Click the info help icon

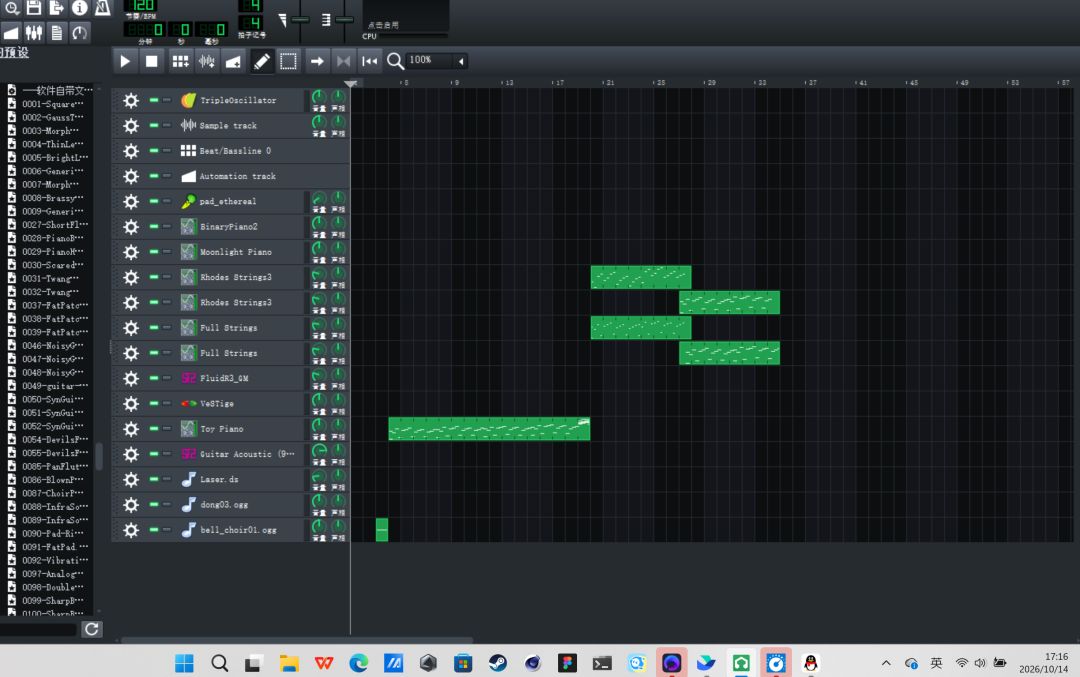[x=80, y=8]
